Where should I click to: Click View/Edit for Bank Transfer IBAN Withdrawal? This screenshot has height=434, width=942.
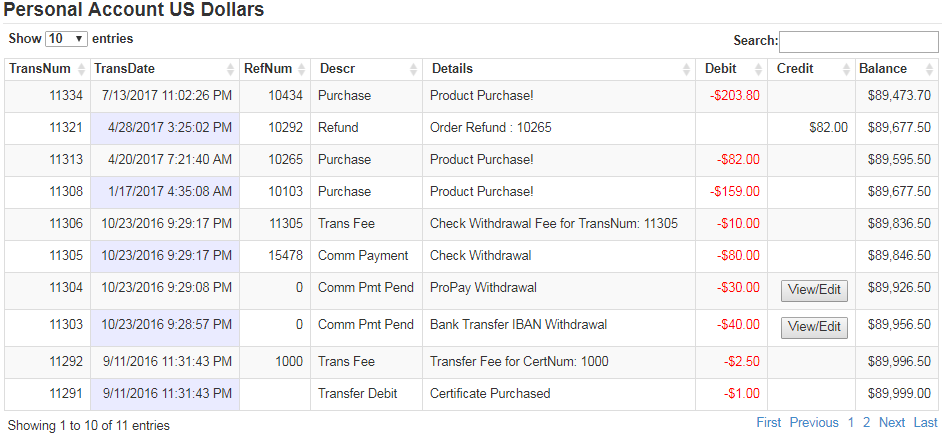click(814, 328)
